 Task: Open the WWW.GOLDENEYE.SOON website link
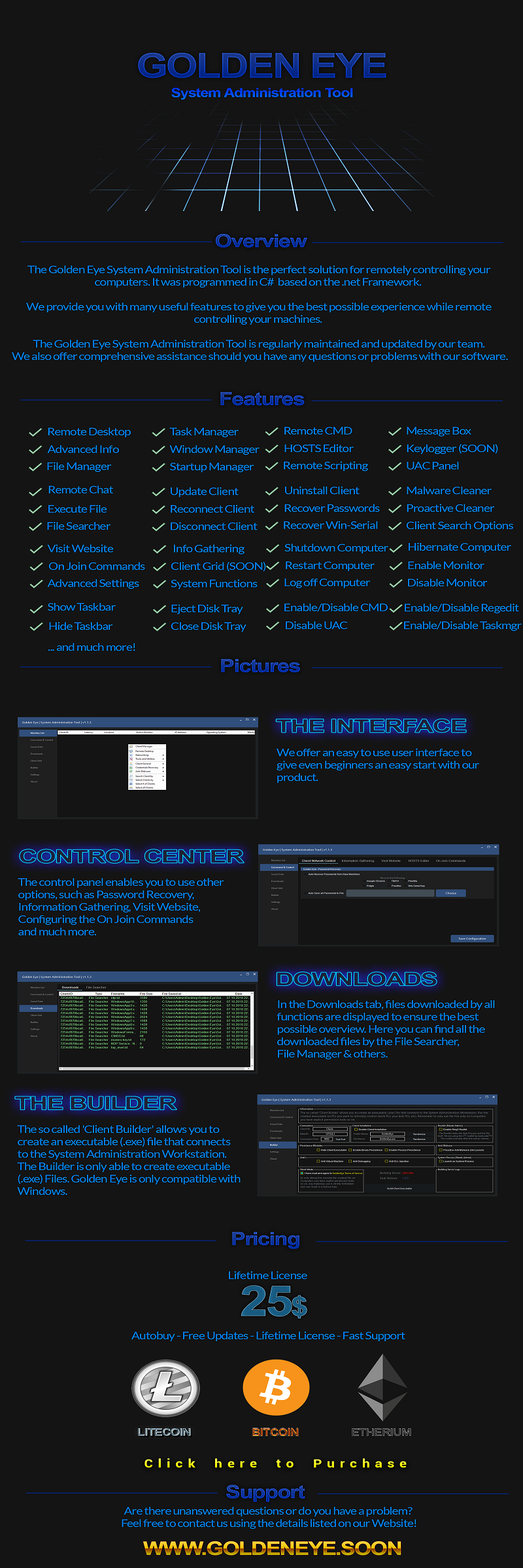pos(272,1548)
